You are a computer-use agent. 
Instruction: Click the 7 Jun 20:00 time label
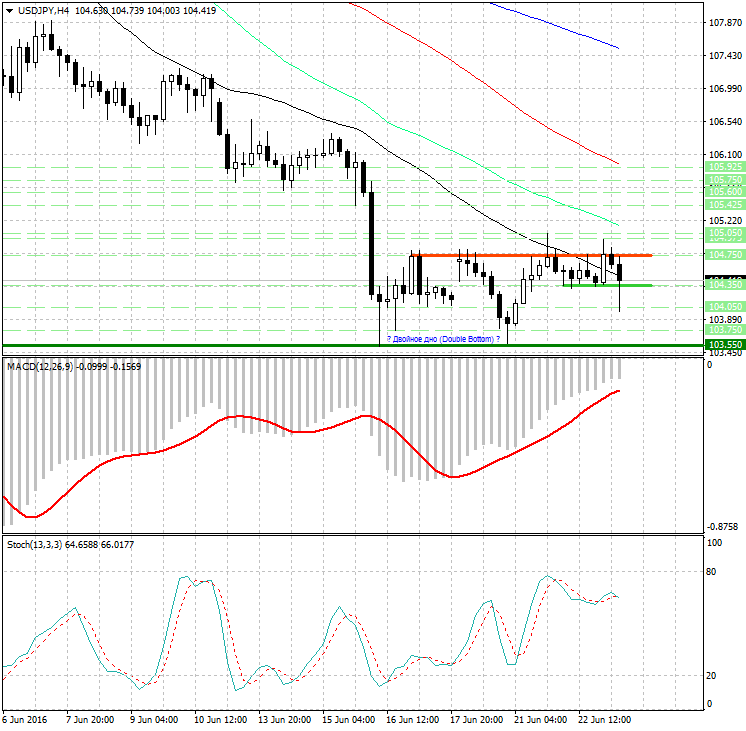tap(90, 719)
